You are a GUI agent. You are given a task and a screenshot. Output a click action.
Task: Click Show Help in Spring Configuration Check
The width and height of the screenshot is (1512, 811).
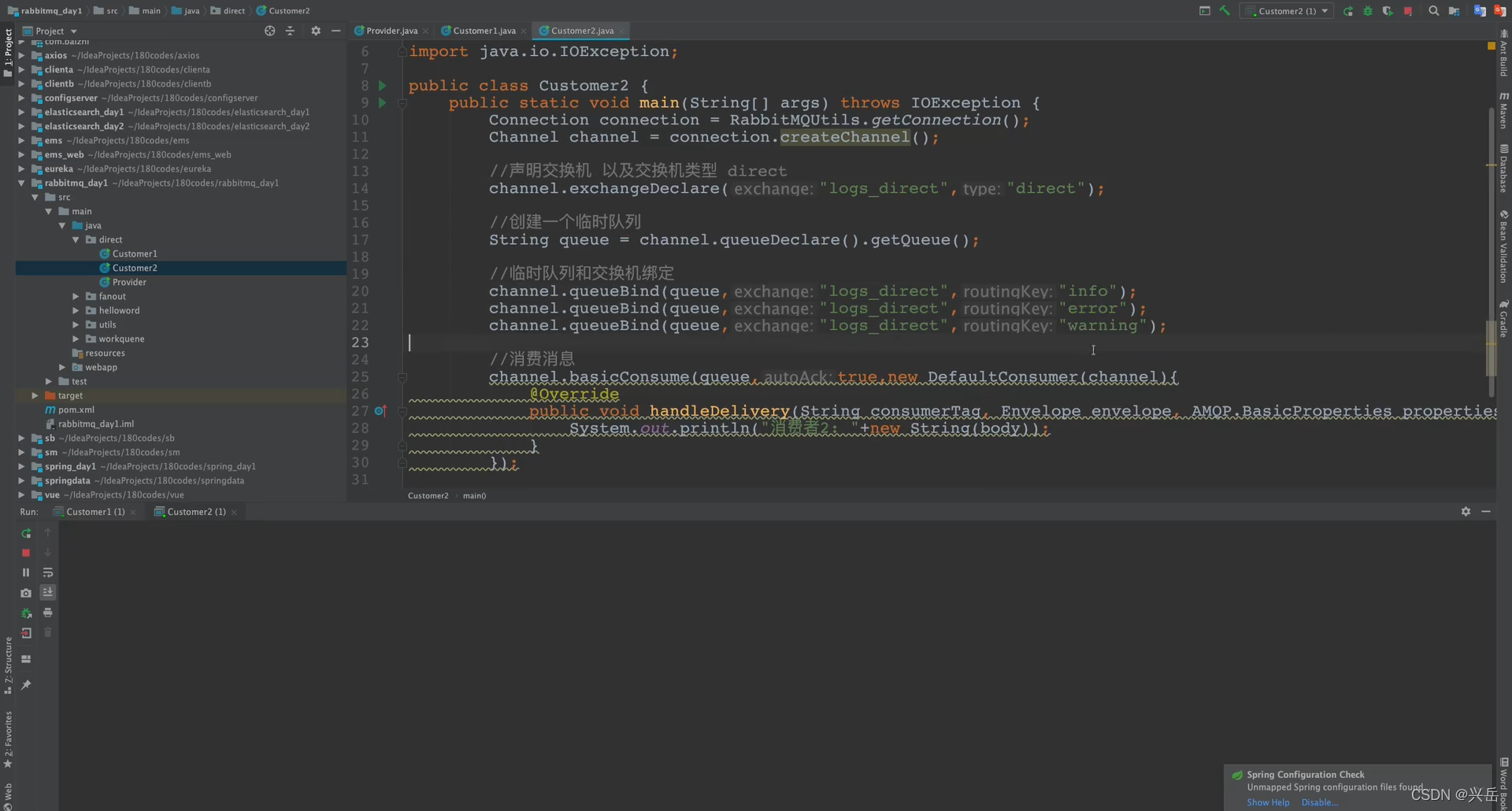tap(1268, 802)
